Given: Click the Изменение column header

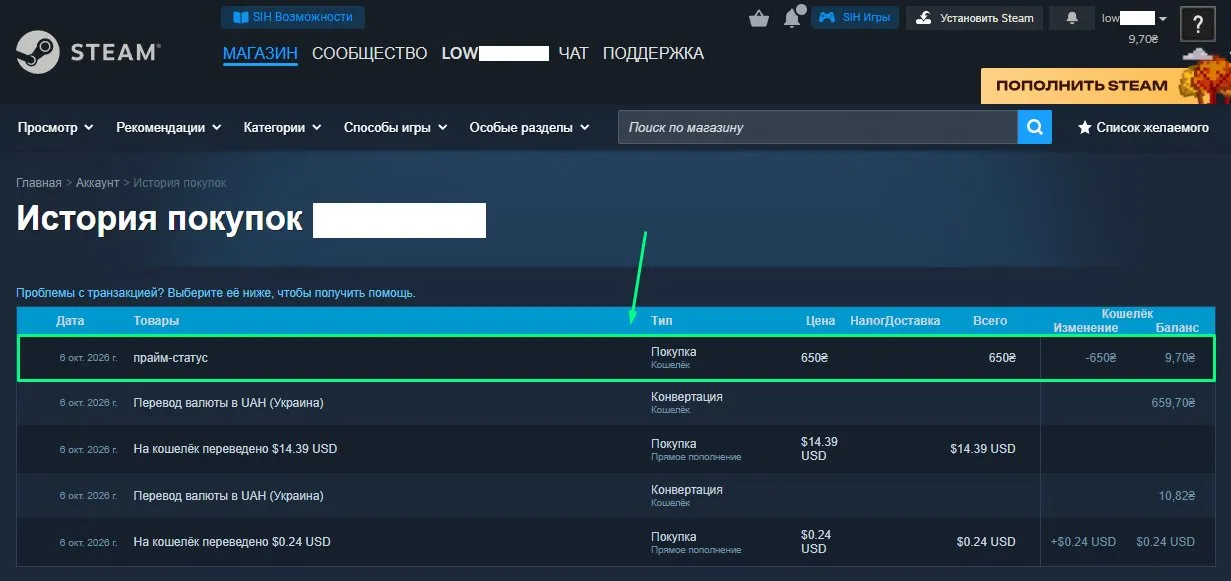Looking at the screenshot, I should coord(1085,328).
